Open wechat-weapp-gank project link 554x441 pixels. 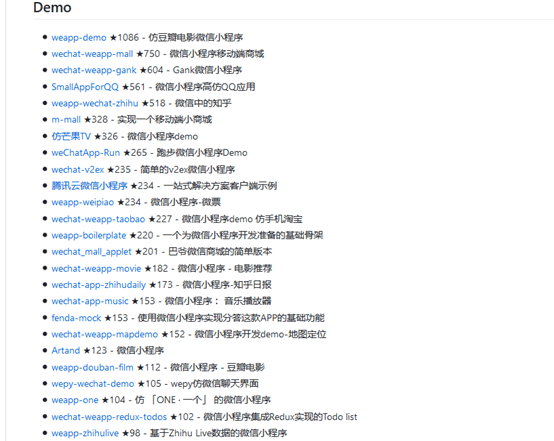94,70
